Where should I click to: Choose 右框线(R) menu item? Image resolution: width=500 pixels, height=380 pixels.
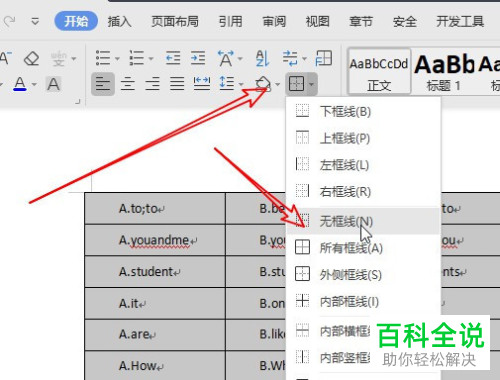(363, 192)
